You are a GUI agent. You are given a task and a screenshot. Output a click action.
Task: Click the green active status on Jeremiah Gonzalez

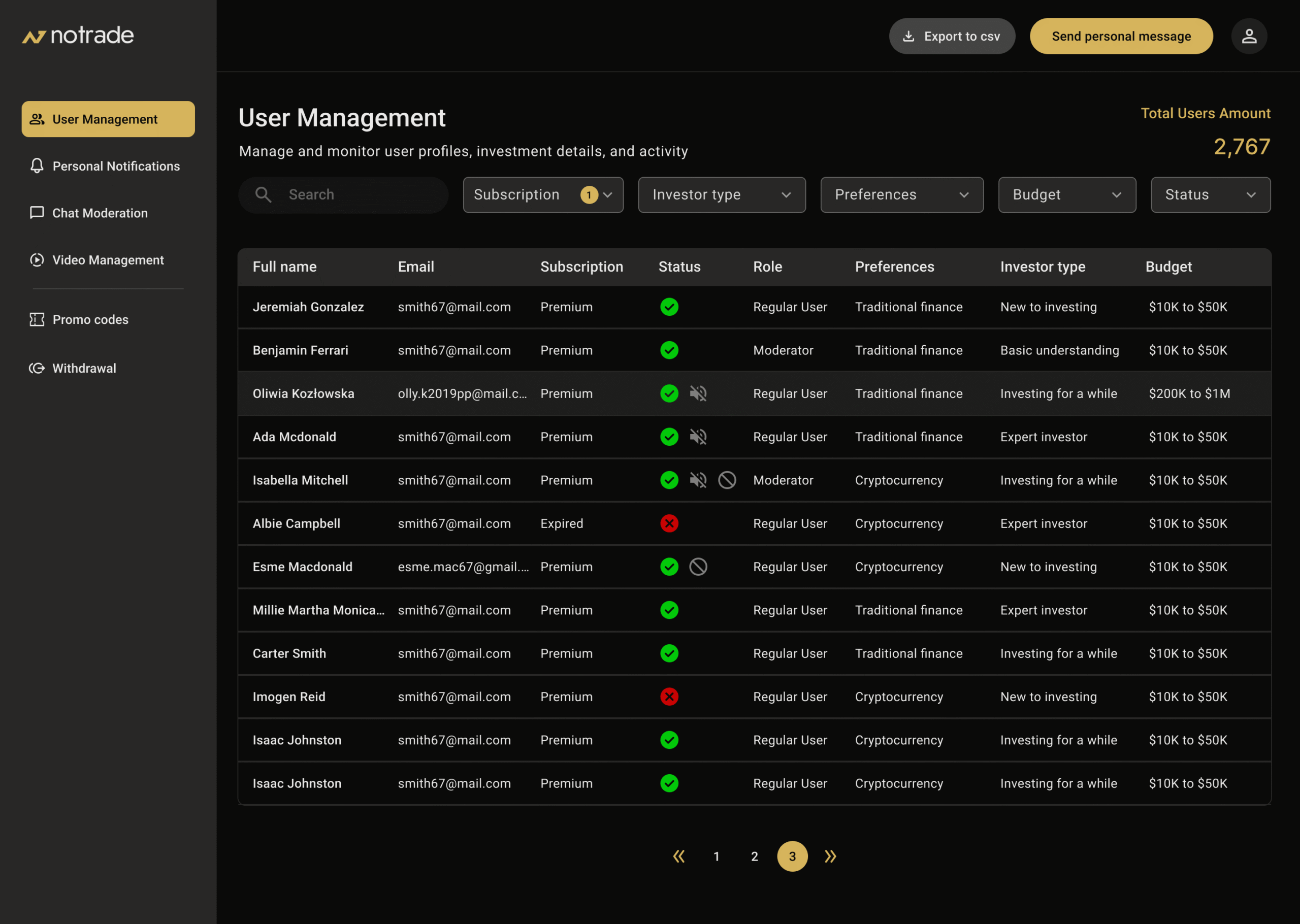point(669,307)
